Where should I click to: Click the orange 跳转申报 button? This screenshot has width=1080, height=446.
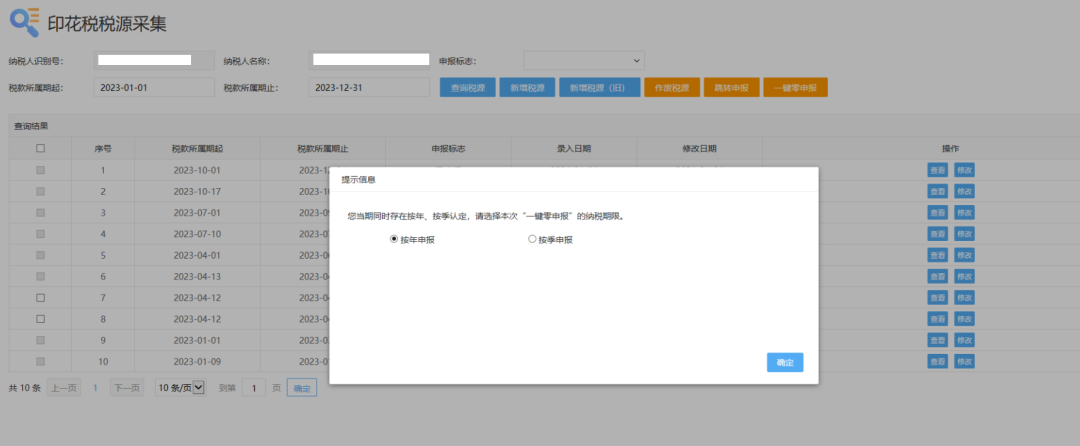coord(731,88)
